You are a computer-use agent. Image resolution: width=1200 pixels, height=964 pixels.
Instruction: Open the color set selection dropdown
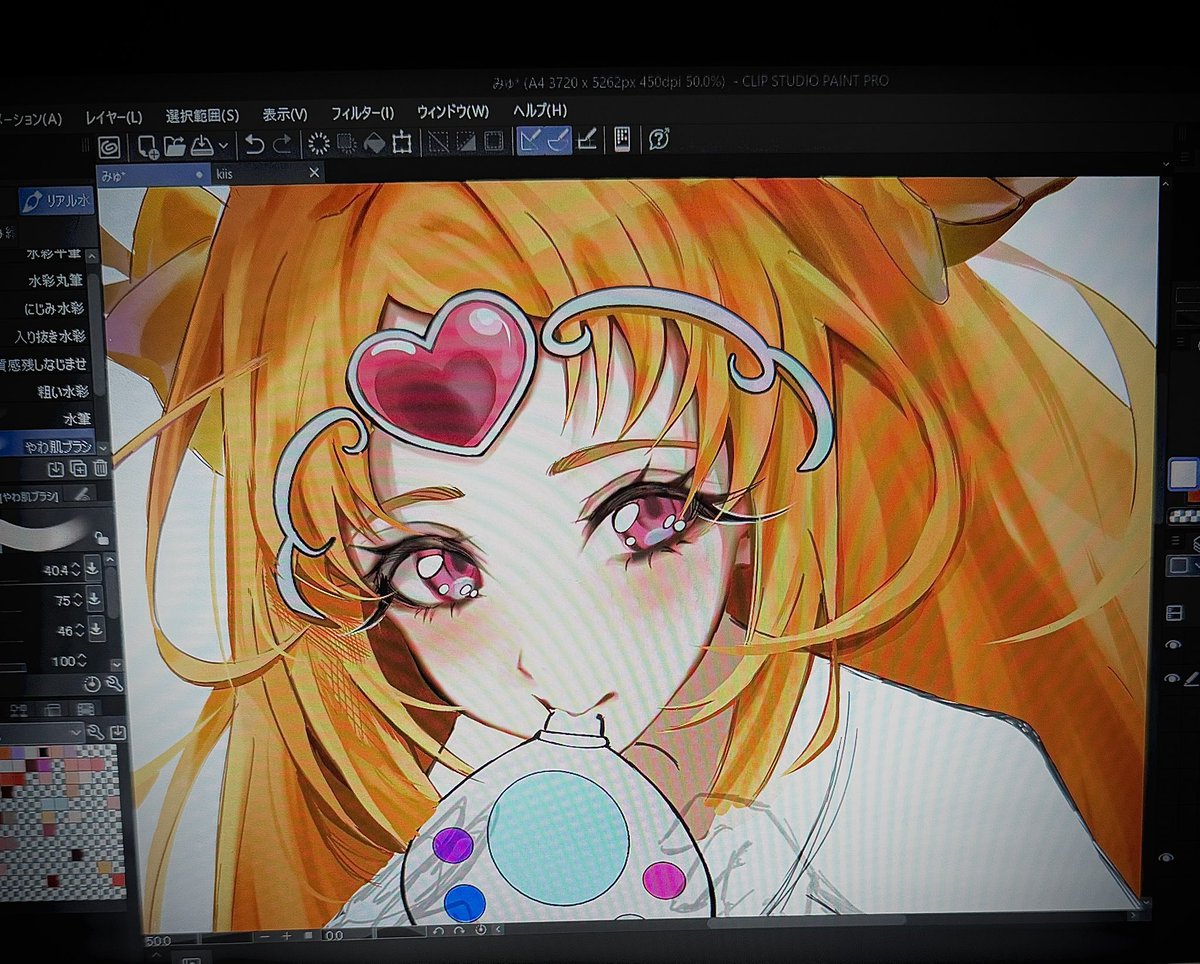click(41, 732)
